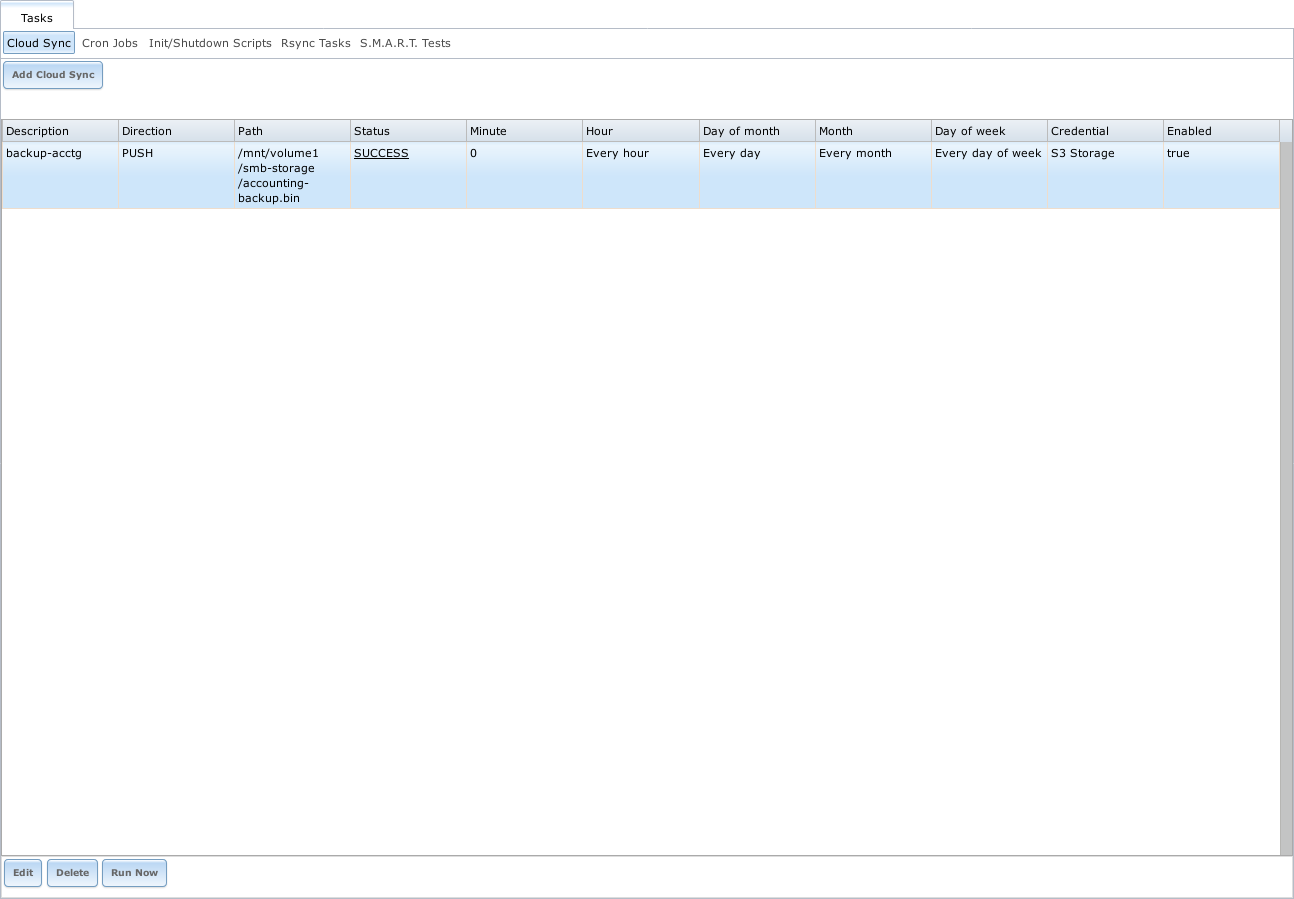Stay on the Cloud Sync tab
This screenshot has width=1294, height=899.
39,43
